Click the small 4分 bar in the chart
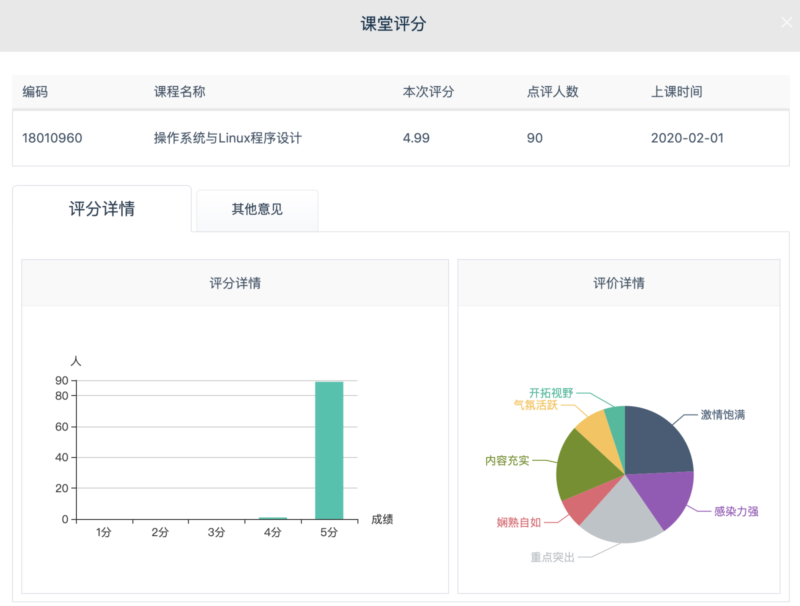The image size is (800, 606). tap(273, 518)
